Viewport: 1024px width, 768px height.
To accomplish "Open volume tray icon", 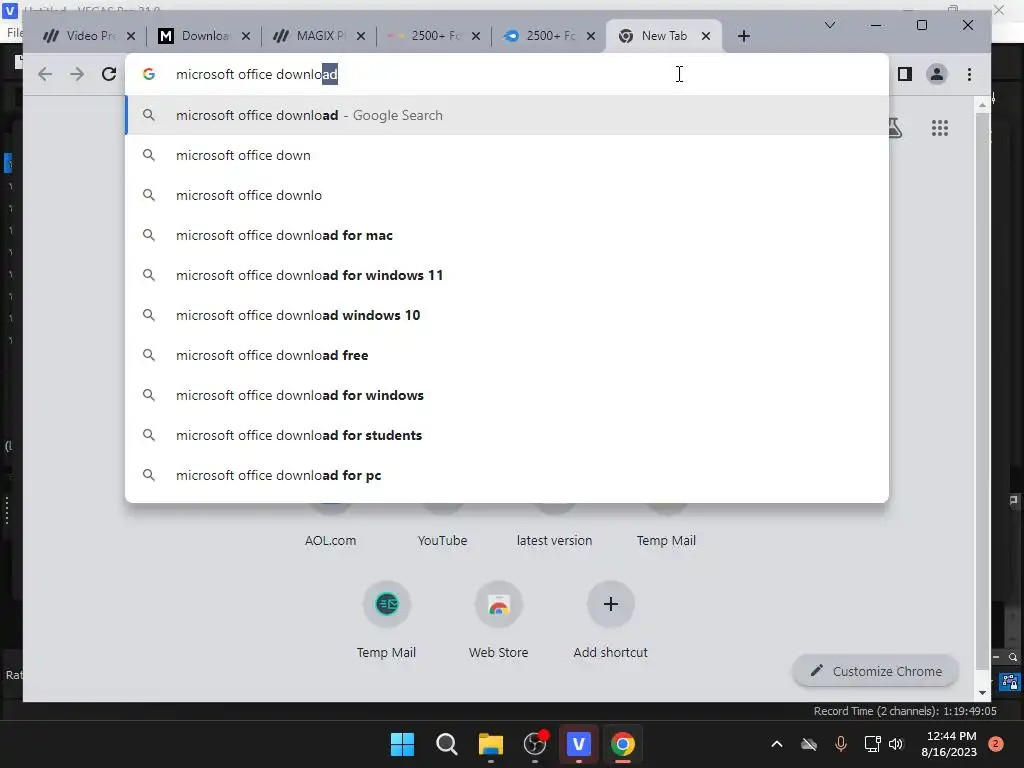I will pyautogui.click(x=896, y=744).
